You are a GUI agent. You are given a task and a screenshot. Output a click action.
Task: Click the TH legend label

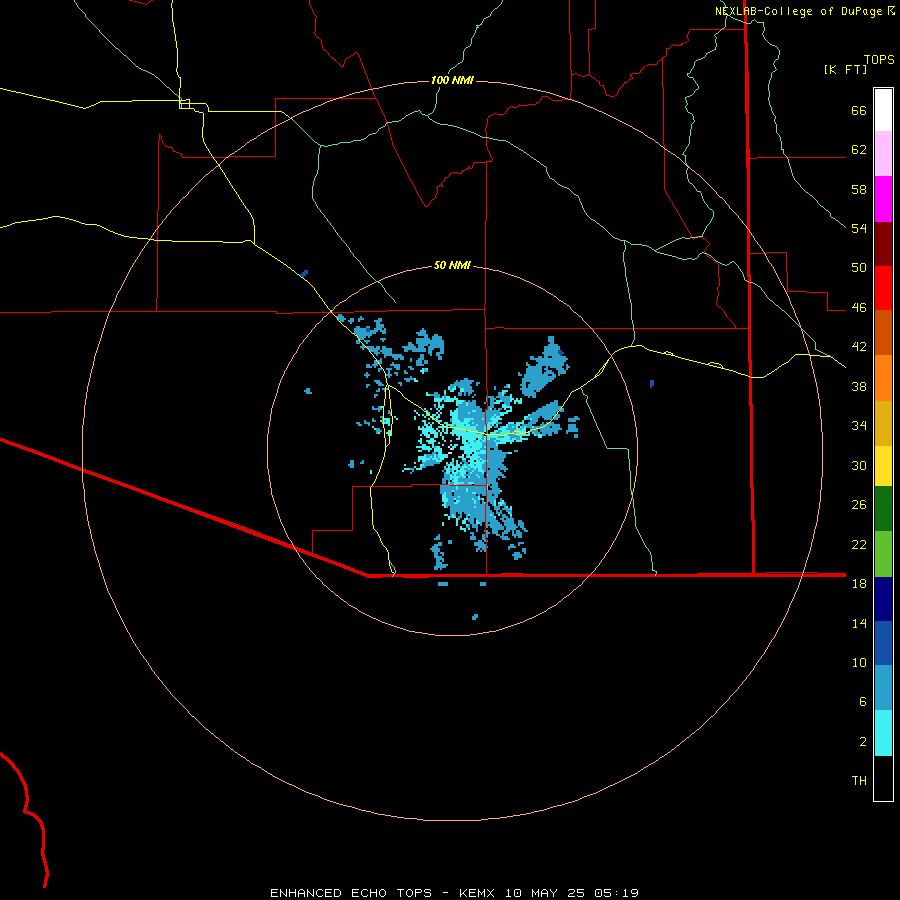click(x=859, y=781)
